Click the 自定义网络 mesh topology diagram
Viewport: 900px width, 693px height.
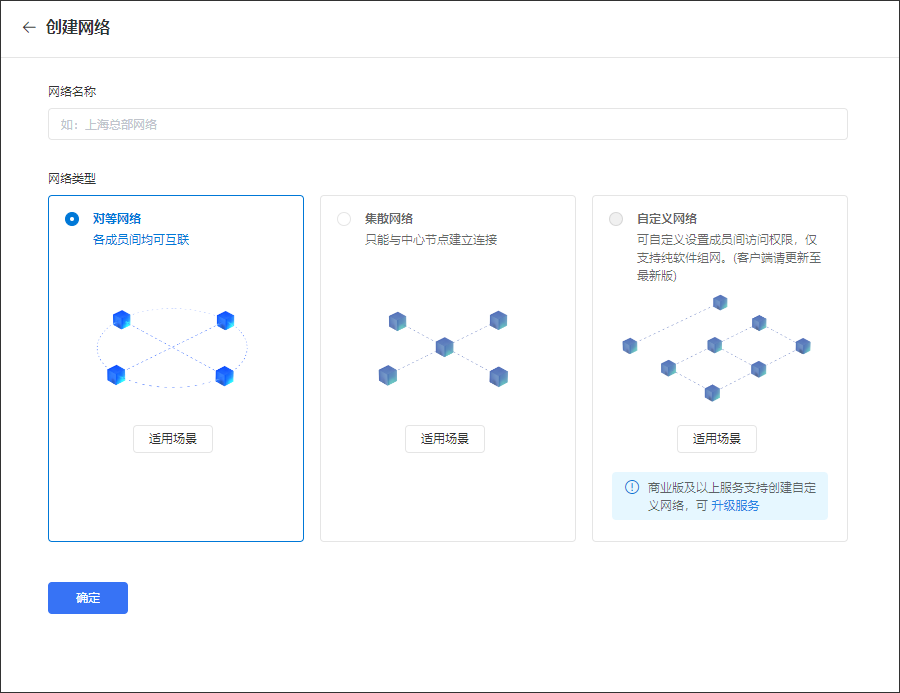716,348
